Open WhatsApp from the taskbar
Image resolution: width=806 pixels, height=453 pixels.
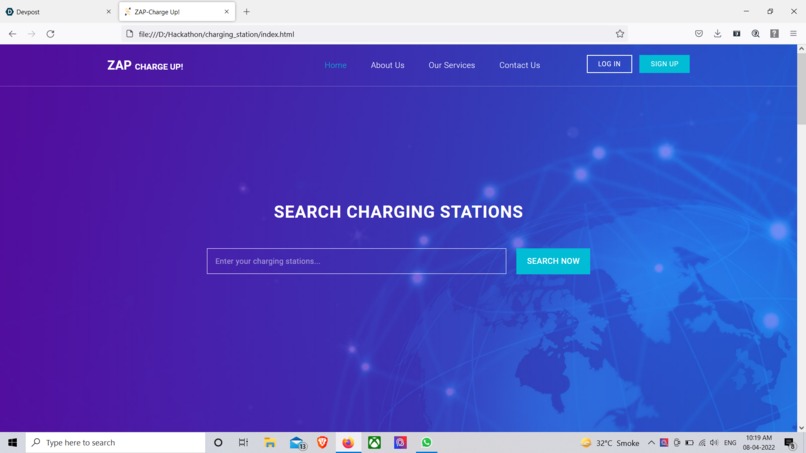[x=426, y=442]
